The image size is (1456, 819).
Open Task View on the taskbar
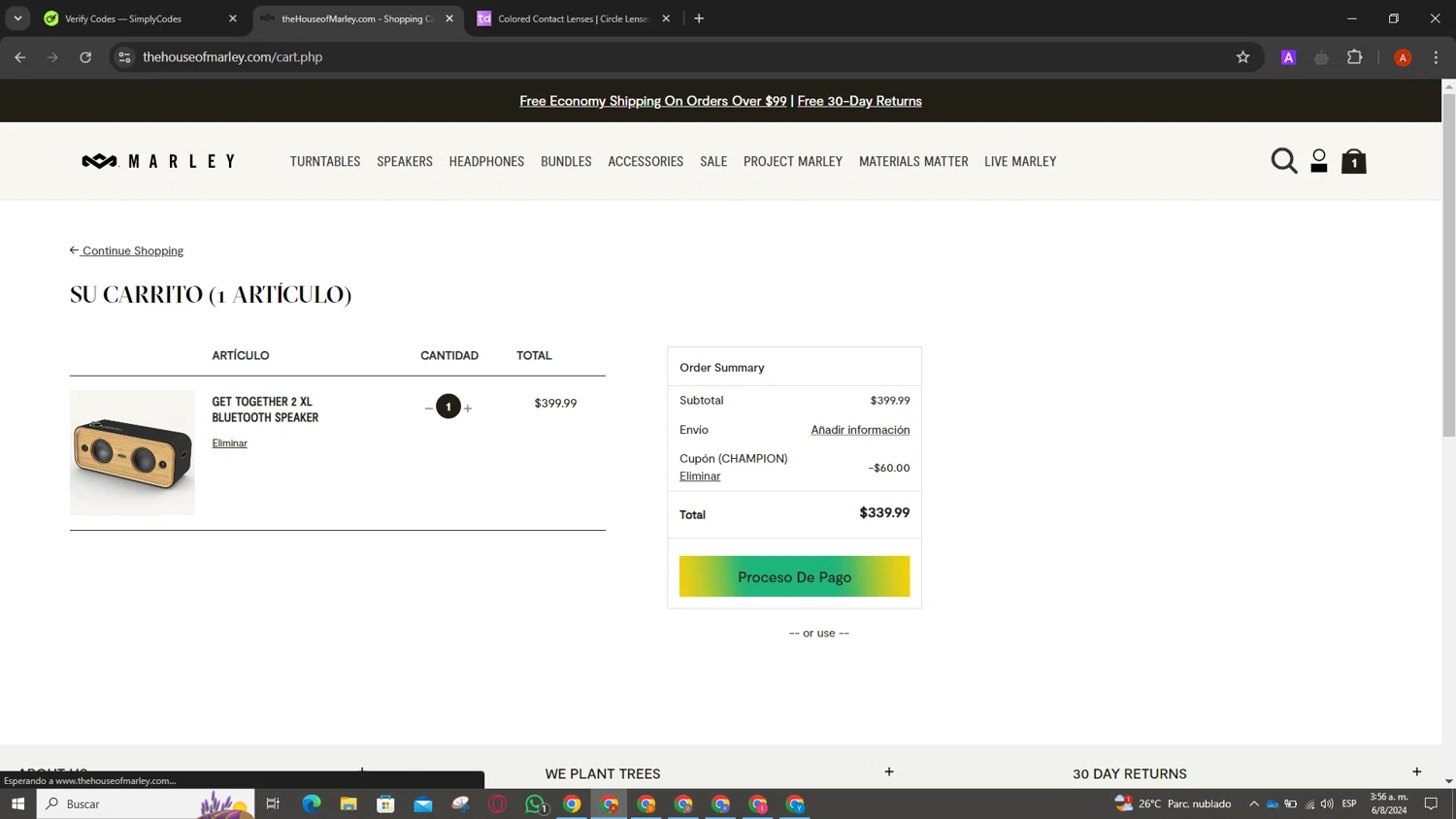coord(273,803)
